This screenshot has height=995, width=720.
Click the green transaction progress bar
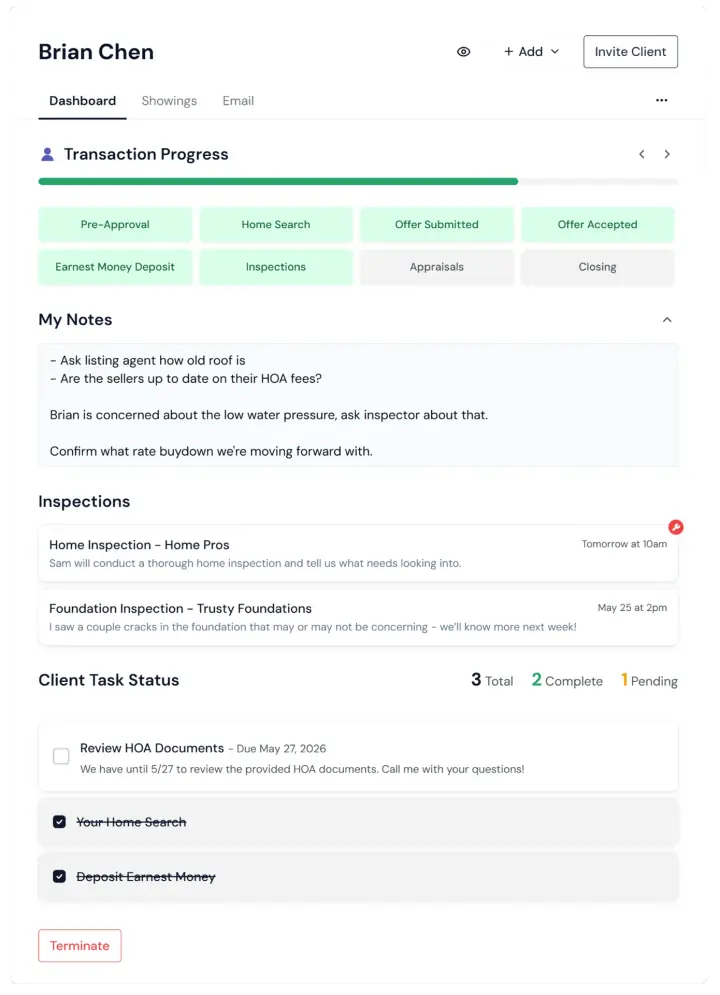click(278, 181)
